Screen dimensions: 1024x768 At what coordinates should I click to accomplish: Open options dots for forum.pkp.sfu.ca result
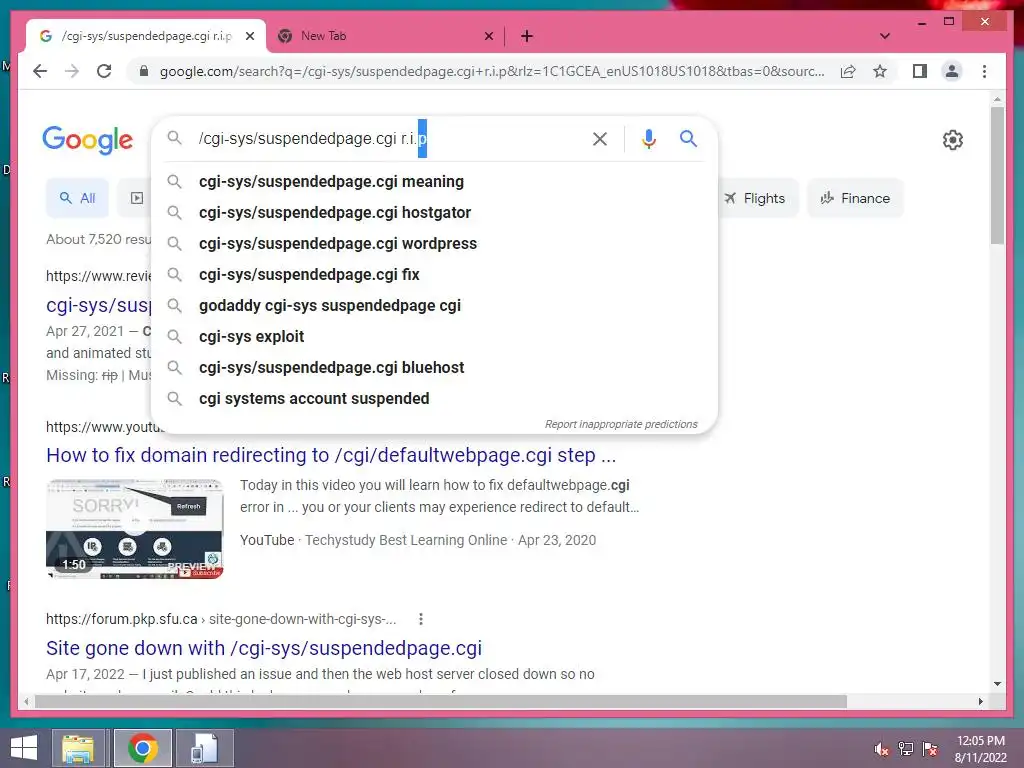(x=421, y=619)
